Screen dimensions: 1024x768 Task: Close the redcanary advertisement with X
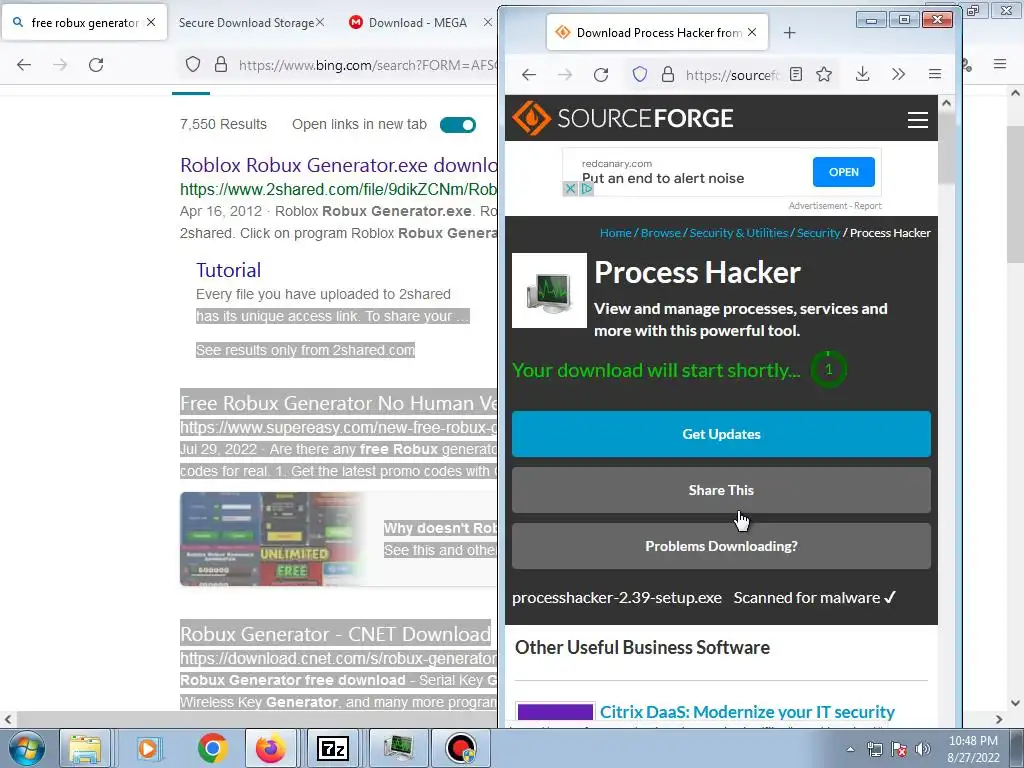point(569,189)
